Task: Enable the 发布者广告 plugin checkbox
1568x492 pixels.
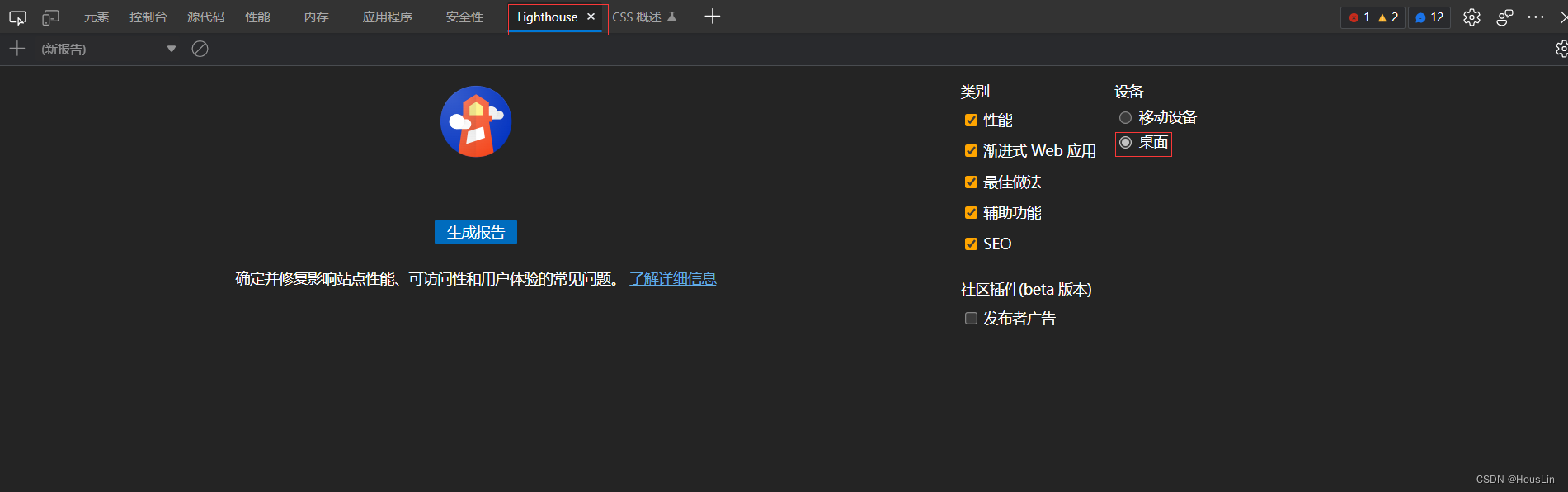Action: (971, 319)
